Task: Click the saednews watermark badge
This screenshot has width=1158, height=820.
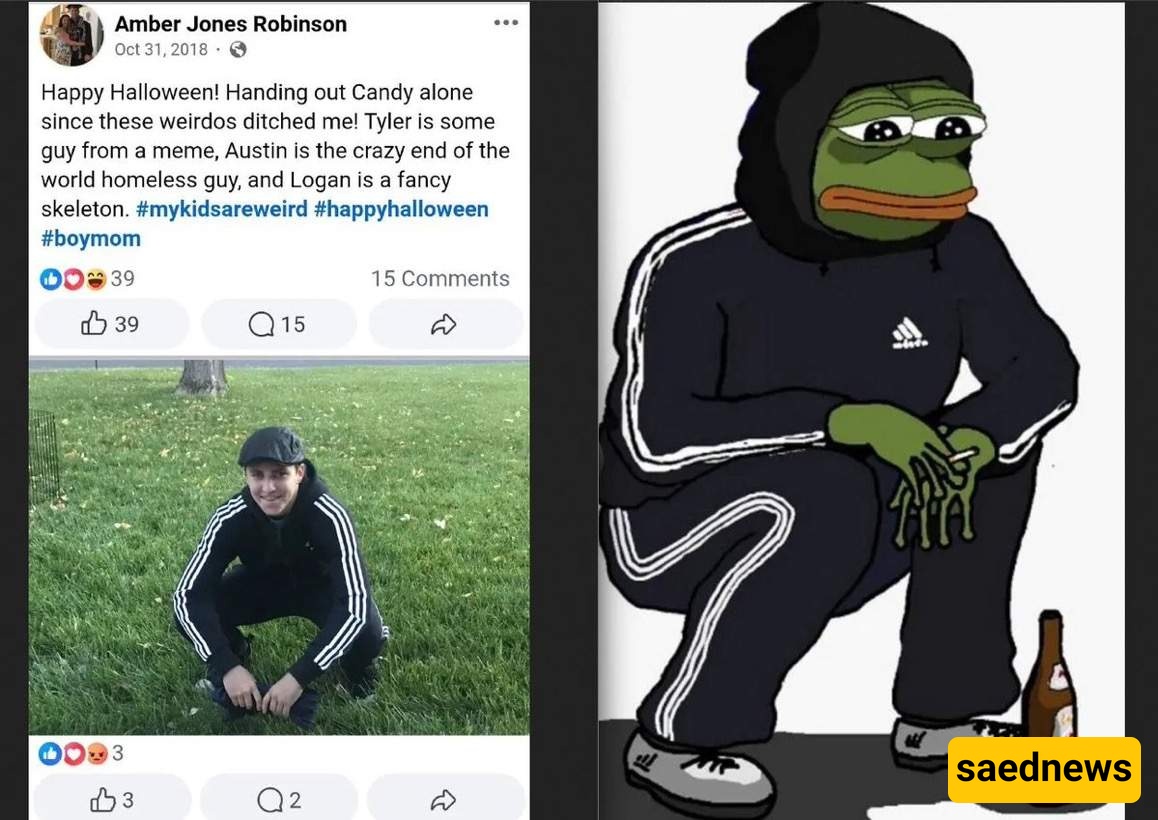Action: [x=1044, y=769]
